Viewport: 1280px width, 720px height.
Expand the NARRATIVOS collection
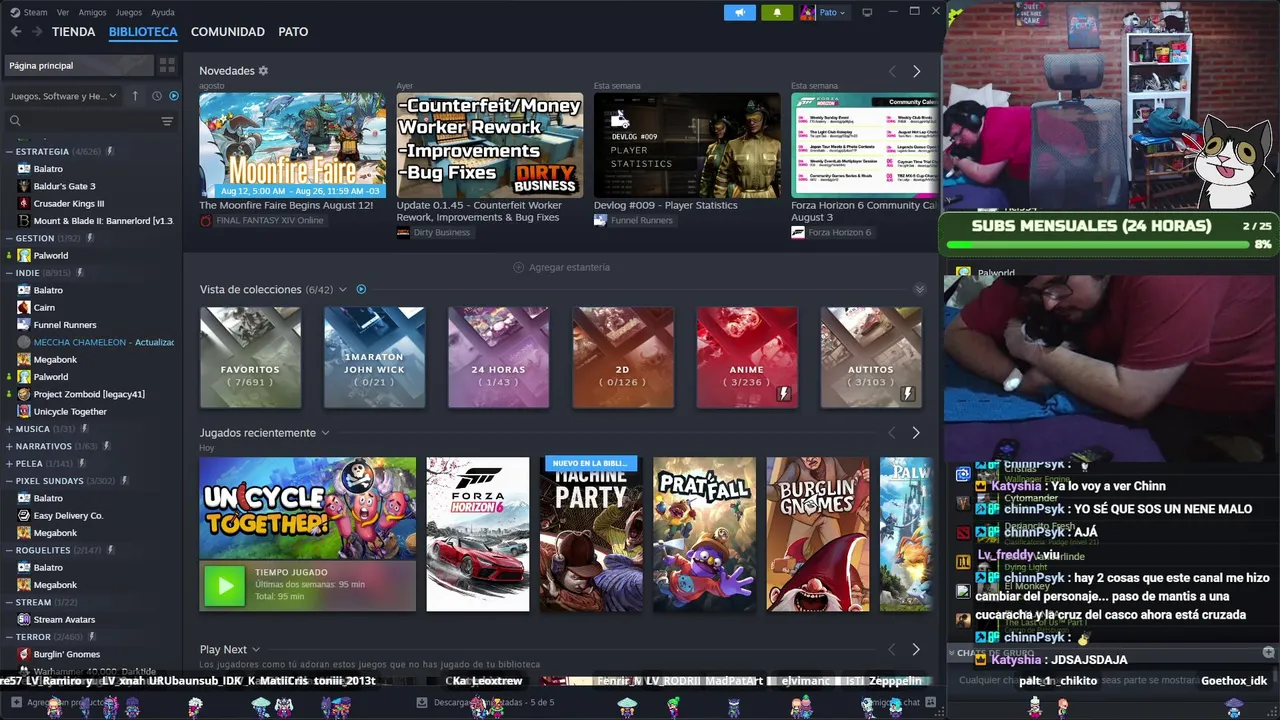click(x=9, y=446)
